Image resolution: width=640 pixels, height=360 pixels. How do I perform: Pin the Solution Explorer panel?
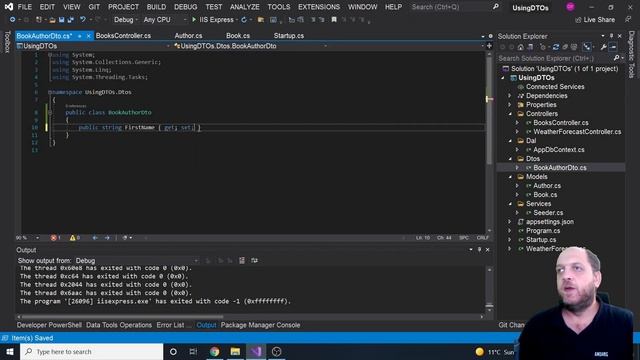[x=611, y=36]
